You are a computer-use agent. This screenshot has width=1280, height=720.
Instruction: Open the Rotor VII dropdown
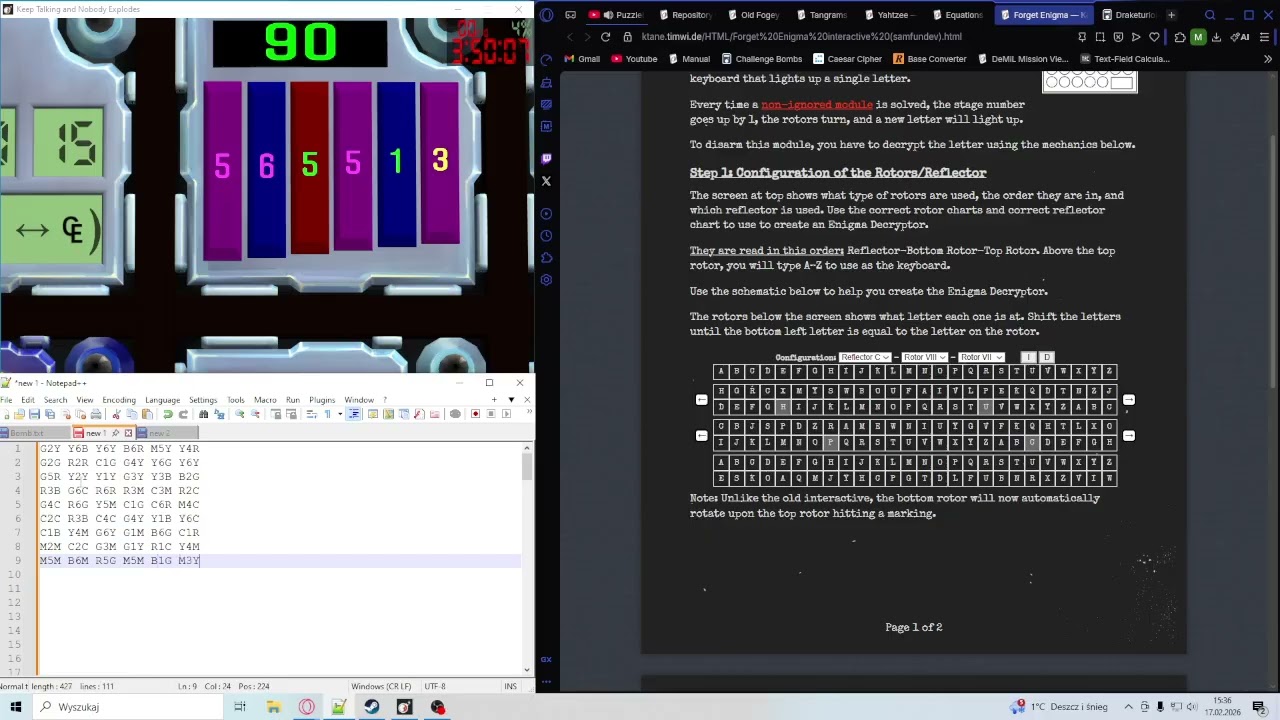pyautogui.click(x=981, y=357)
